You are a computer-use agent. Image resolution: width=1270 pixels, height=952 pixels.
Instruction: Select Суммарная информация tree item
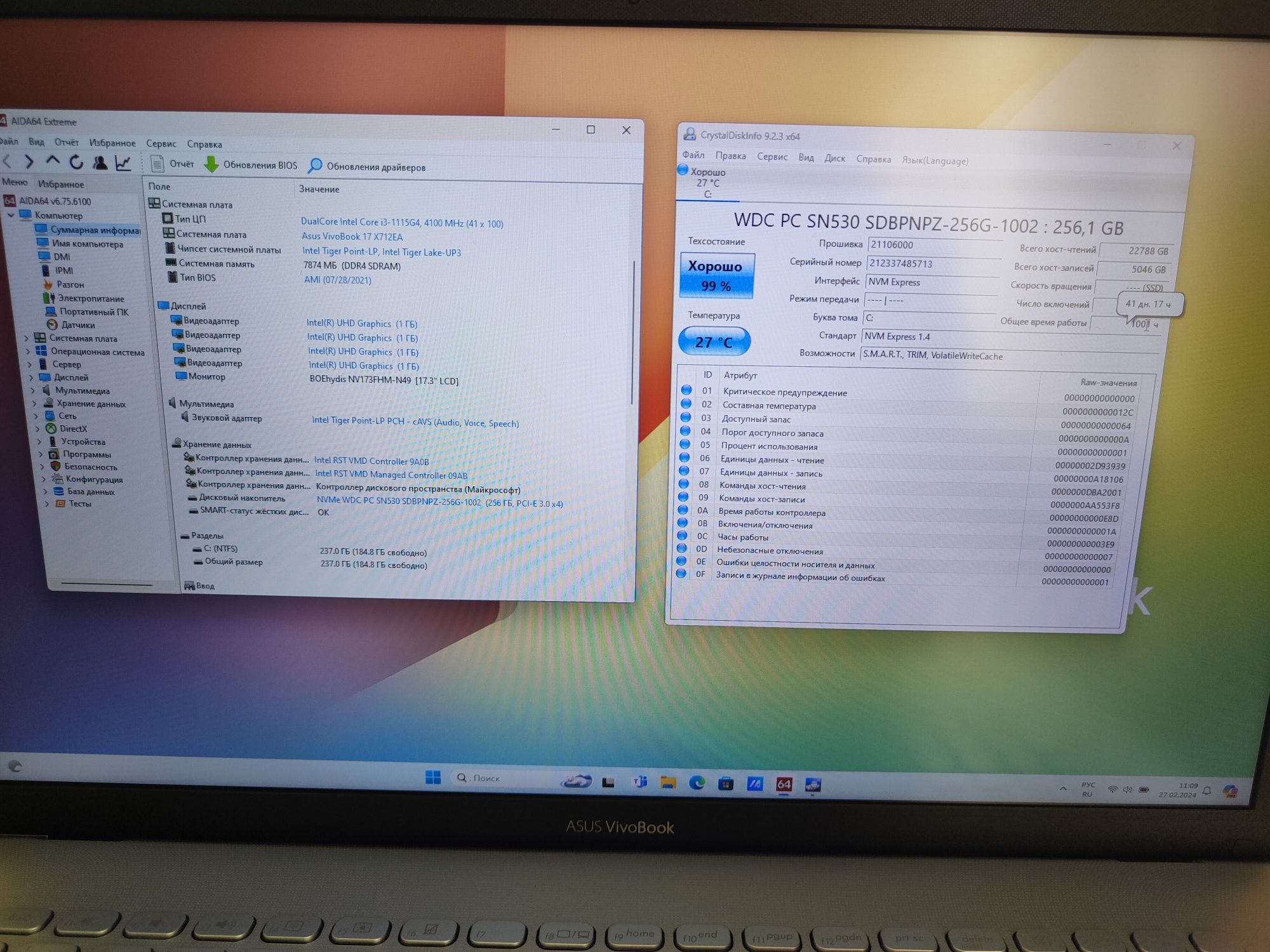88,230
